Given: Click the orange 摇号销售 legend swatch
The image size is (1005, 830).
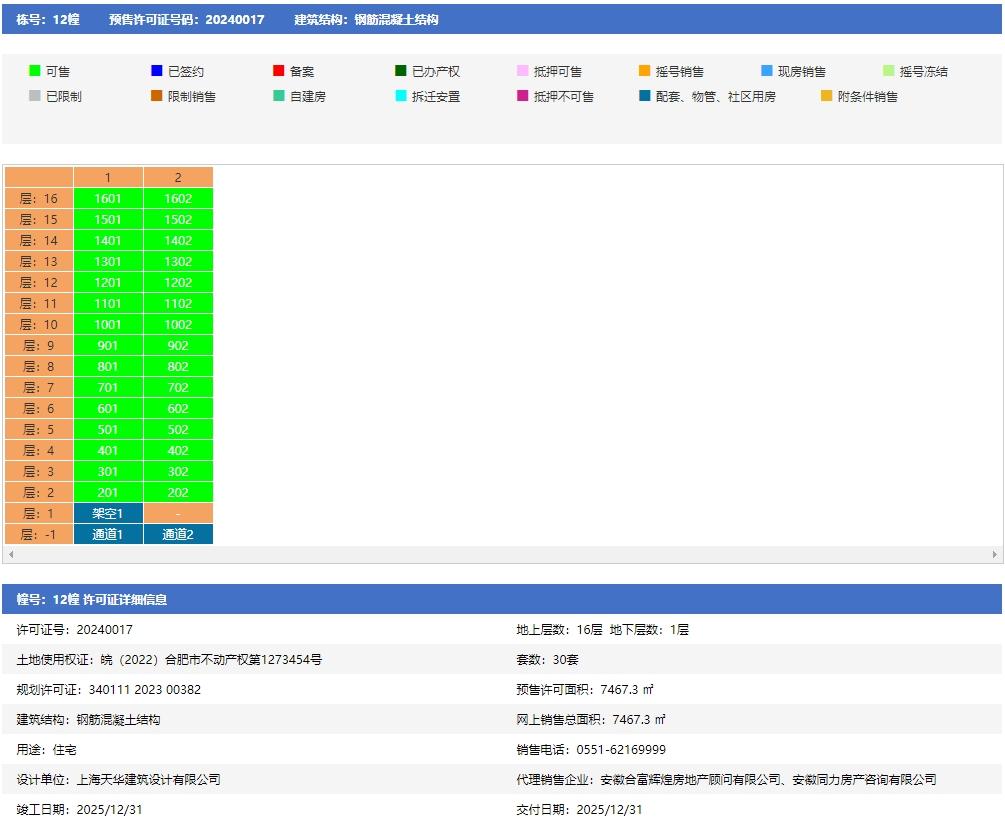Looking at the screenshot, I should click(644, 71).
